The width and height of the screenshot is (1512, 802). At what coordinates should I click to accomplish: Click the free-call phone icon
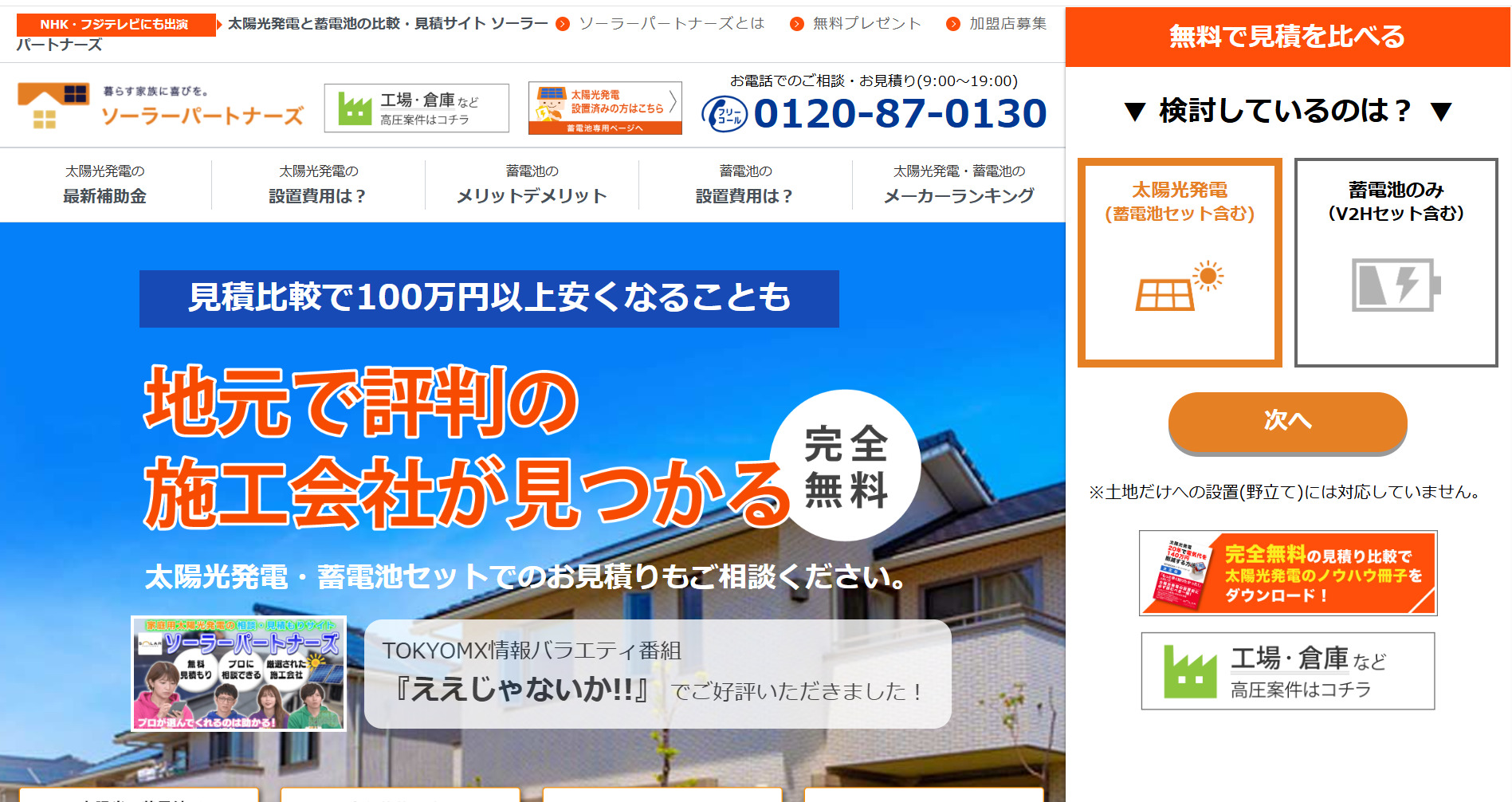tap(724, 114)
